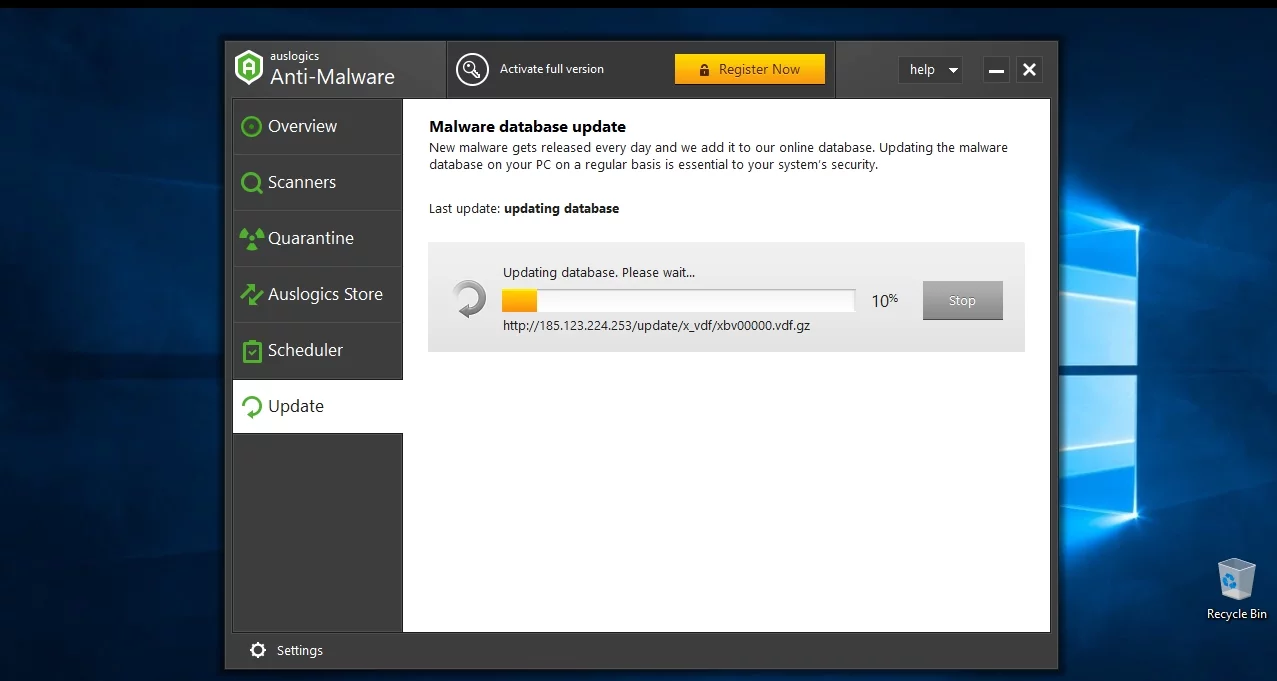Image resolution: width=1277 pixels, height=681 pixels.
Task: Select the Scheduler clipboard icon
Action: click(252, 351)
